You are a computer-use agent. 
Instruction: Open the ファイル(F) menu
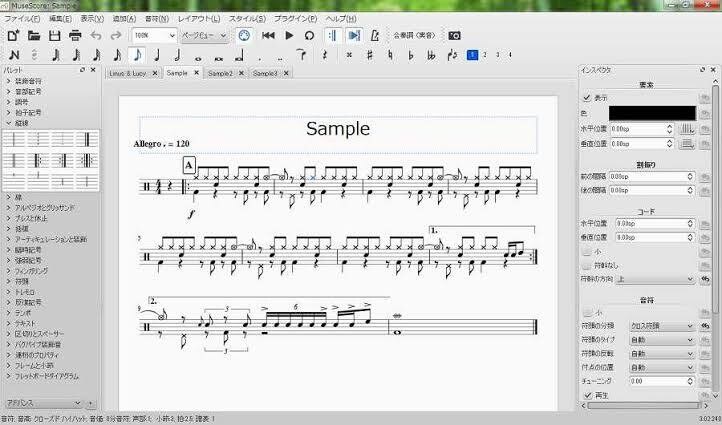click(x=22, y=19)
